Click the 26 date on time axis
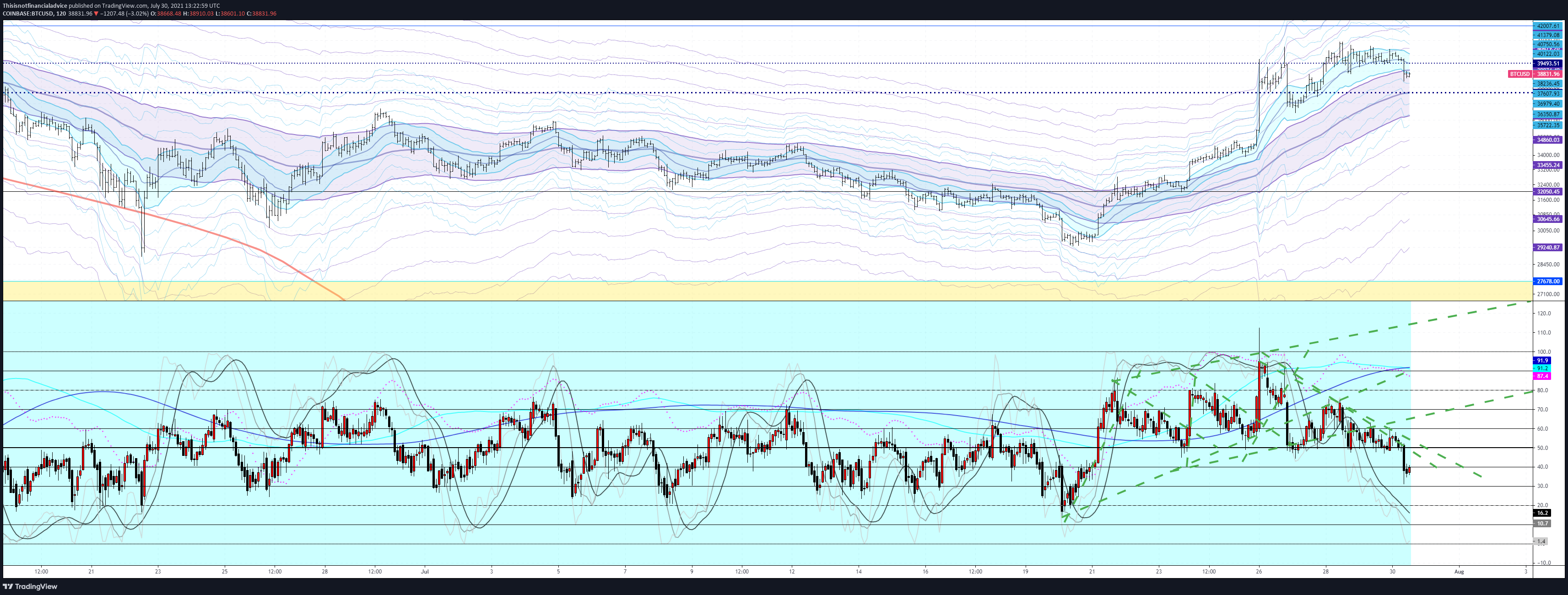This screenshot has height=595, width=1568. tap(1259, 572)
